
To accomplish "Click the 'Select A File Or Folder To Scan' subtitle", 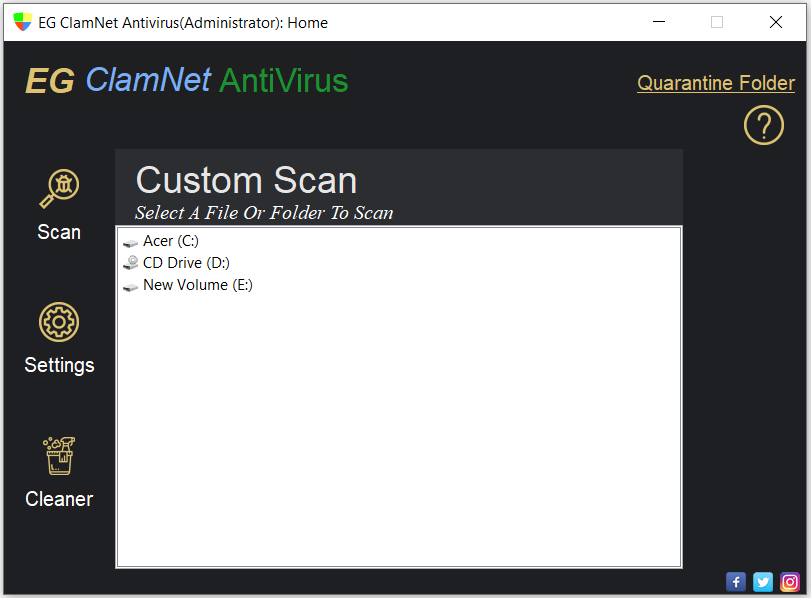I will point(264,213).
